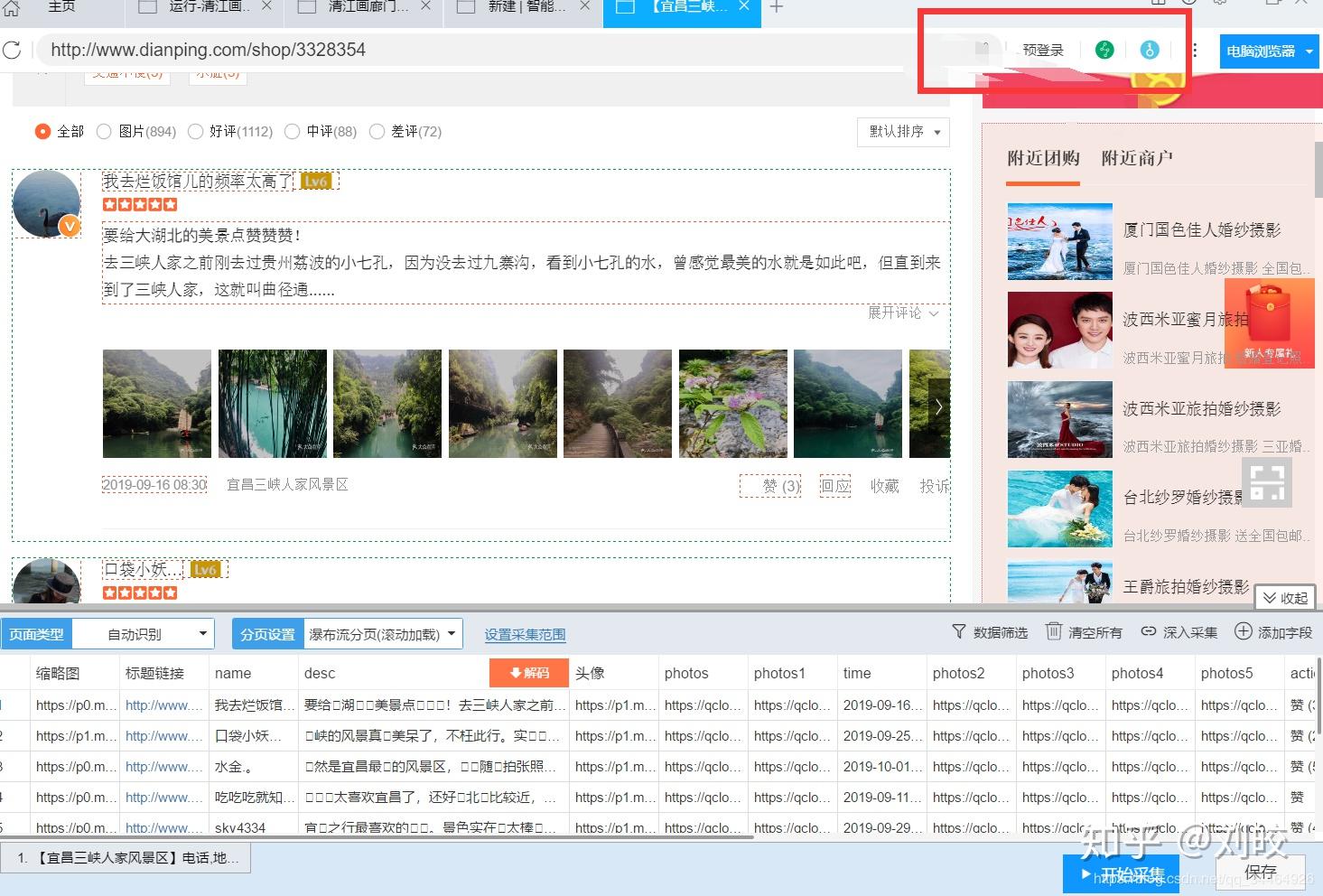Image resolution: width=1323 pixels, height=896 pixels.
Task: Collapse the panel with 收起 button
Action: pos(1285,598)
